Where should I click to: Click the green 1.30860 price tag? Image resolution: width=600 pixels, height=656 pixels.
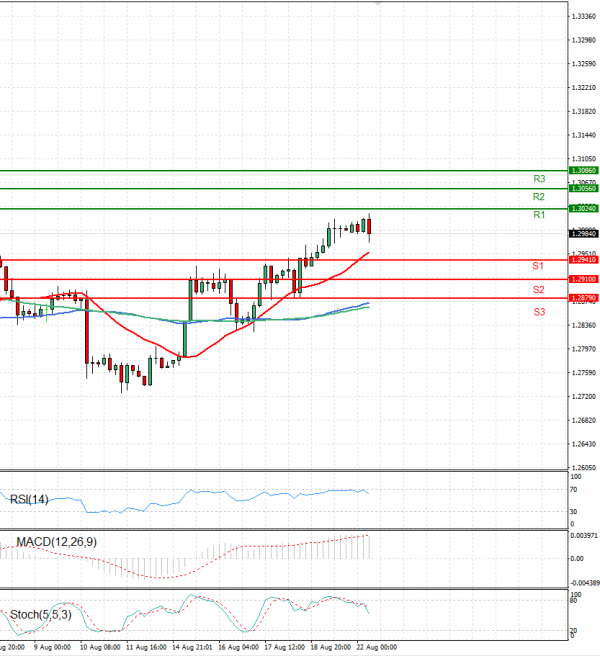583,171
